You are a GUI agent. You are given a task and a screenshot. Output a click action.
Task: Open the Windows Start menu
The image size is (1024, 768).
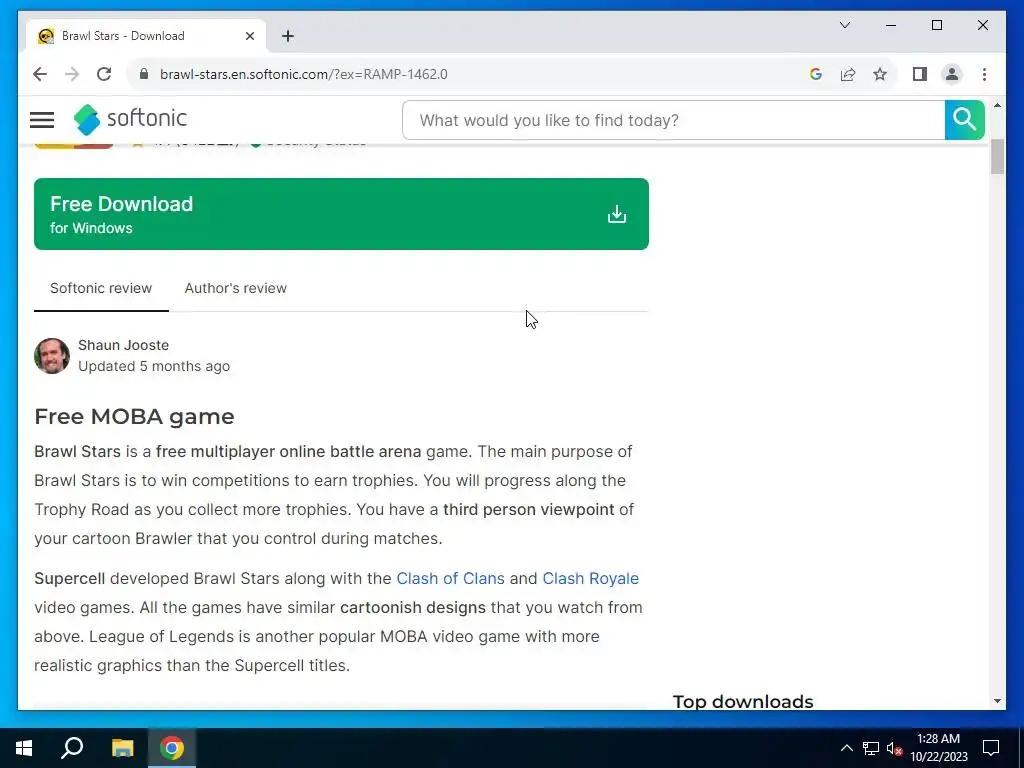[24, 748]
